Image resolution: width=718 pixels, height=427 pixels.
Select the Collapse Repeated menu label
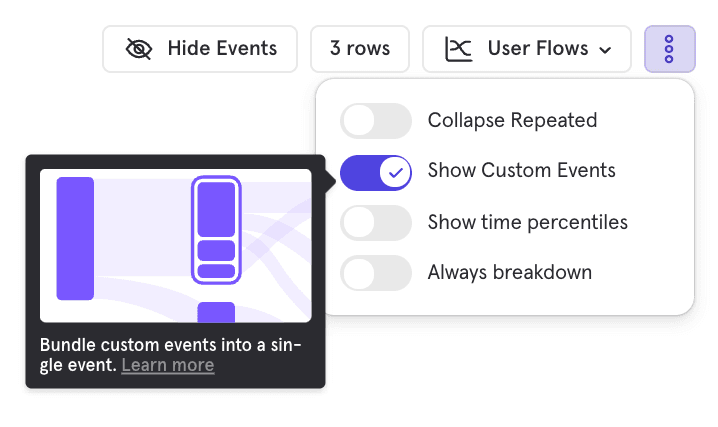point(512,121)
